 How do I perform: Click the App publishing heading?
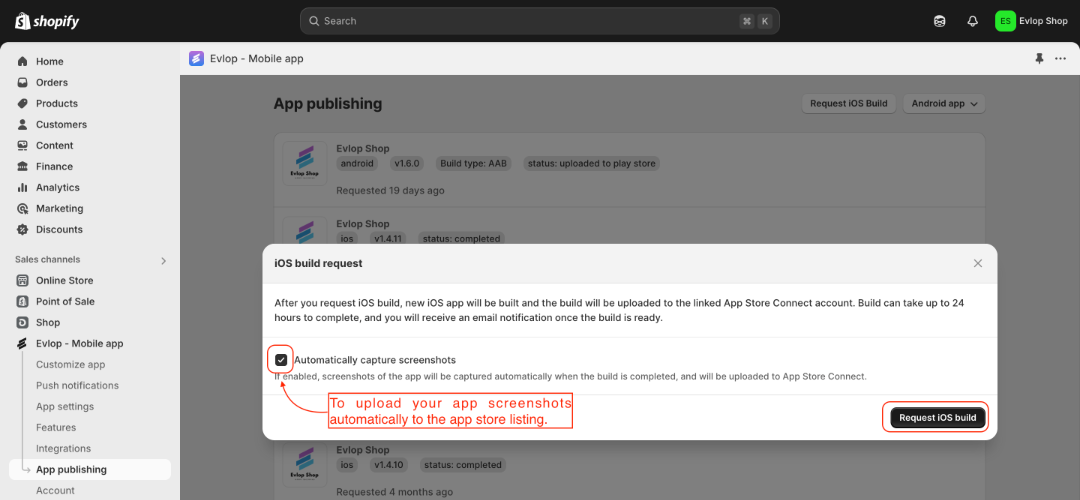click(x=328, y=104)
